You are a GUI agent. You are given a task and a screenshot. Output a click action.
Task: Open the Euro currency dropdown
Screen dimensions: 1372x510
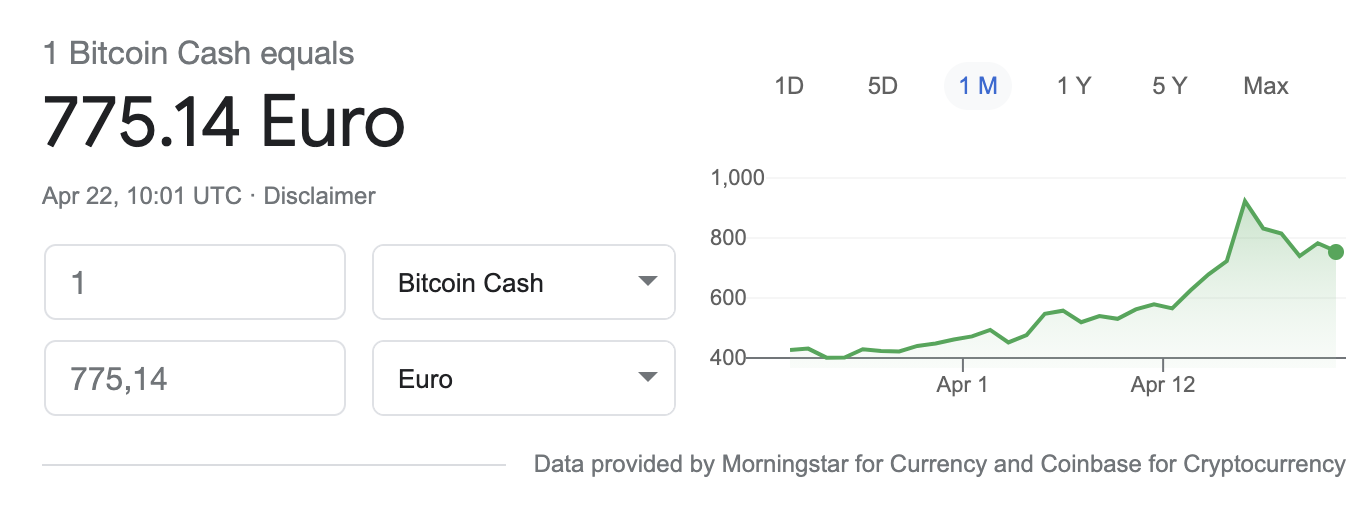point(524,378)
